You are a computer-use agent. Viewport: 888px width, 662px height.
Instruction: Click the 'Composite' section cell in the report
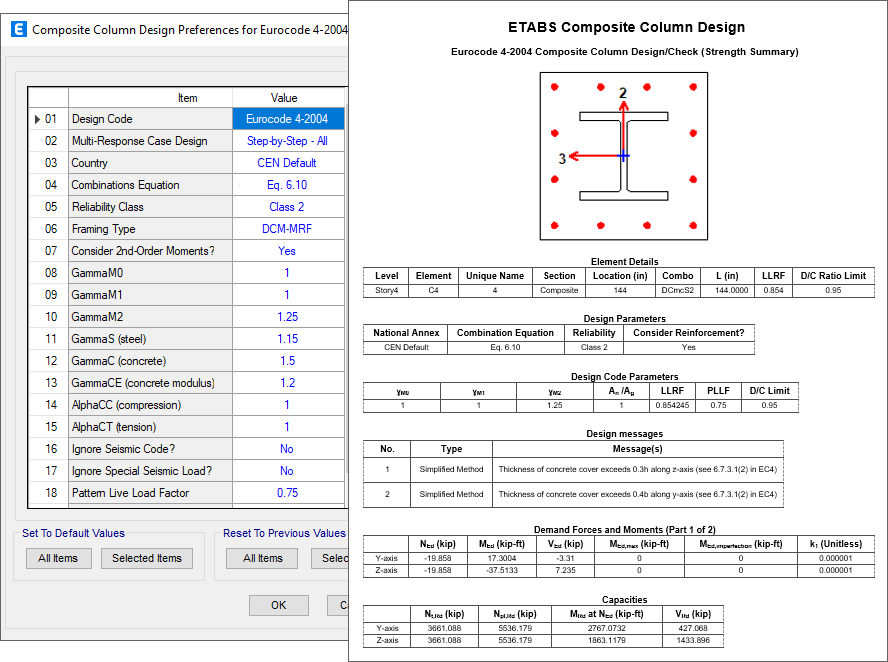coord(559,291)
